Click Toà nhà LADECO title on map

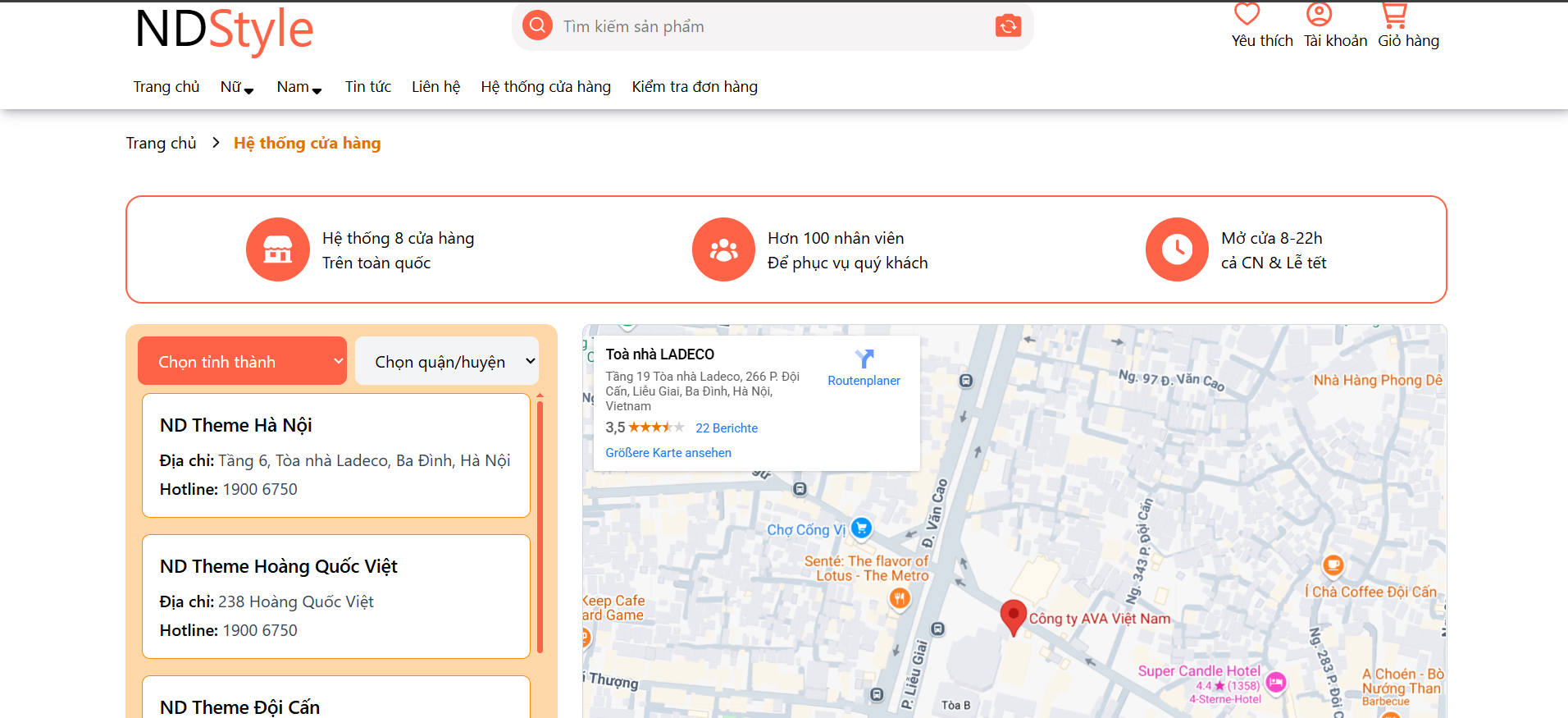click(x=660, y=354)
